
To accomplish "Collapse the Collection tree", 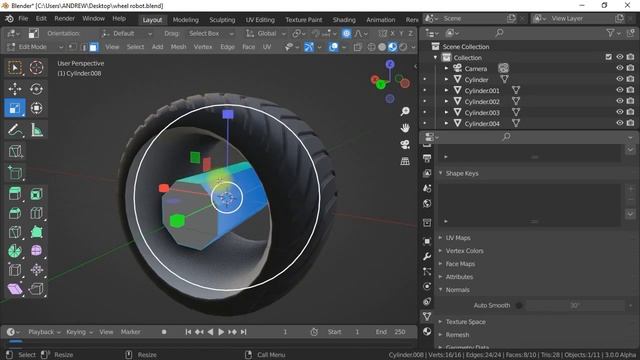I will [x=435, y=58].
